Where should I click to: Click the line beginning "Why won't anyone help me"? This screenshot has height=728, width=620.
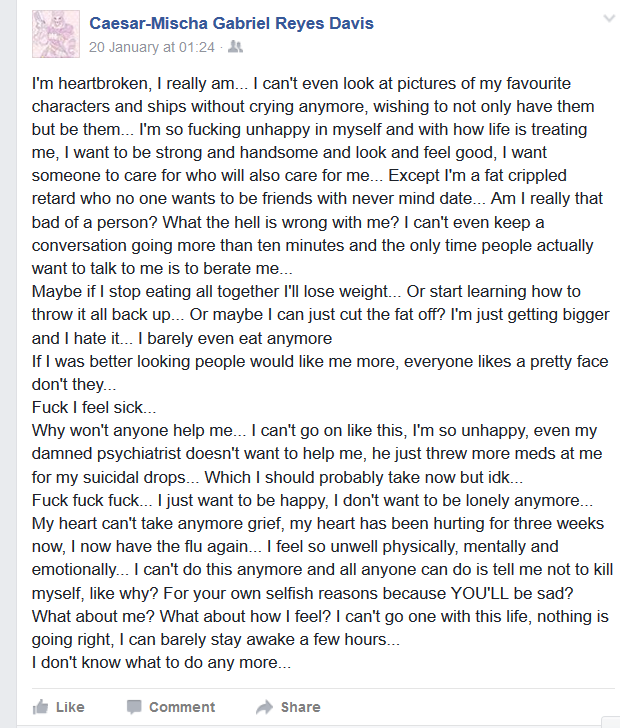[314, 430]
